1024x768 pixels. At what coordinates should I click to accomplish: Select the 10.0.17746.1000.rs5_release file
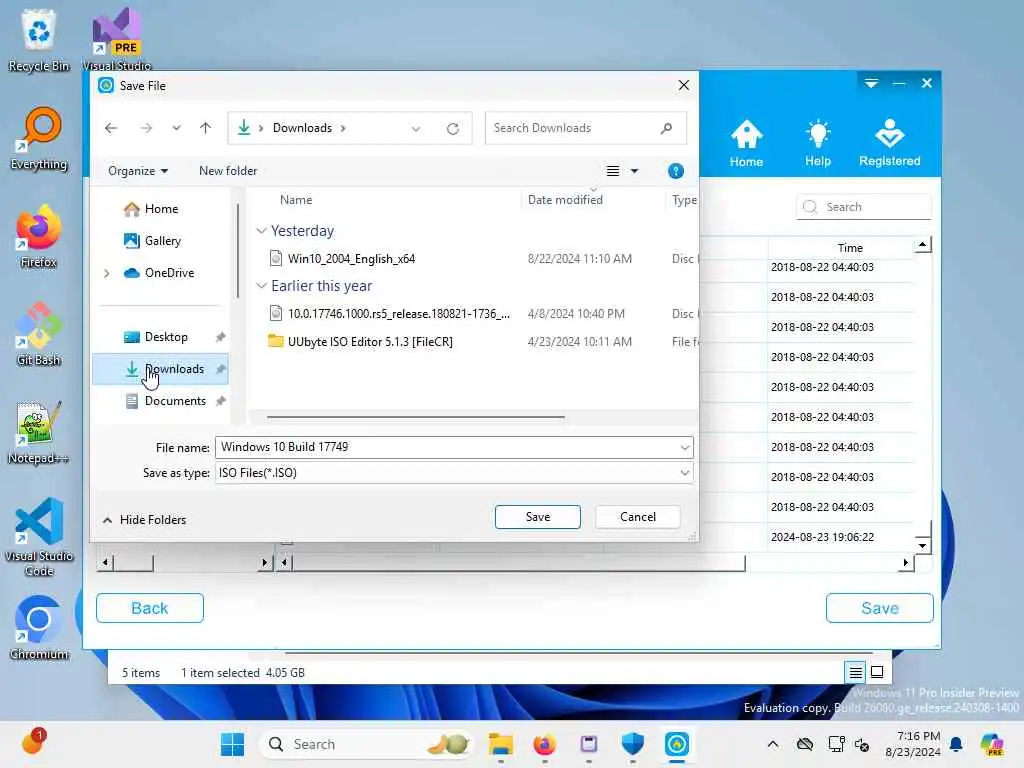(399, 313)
